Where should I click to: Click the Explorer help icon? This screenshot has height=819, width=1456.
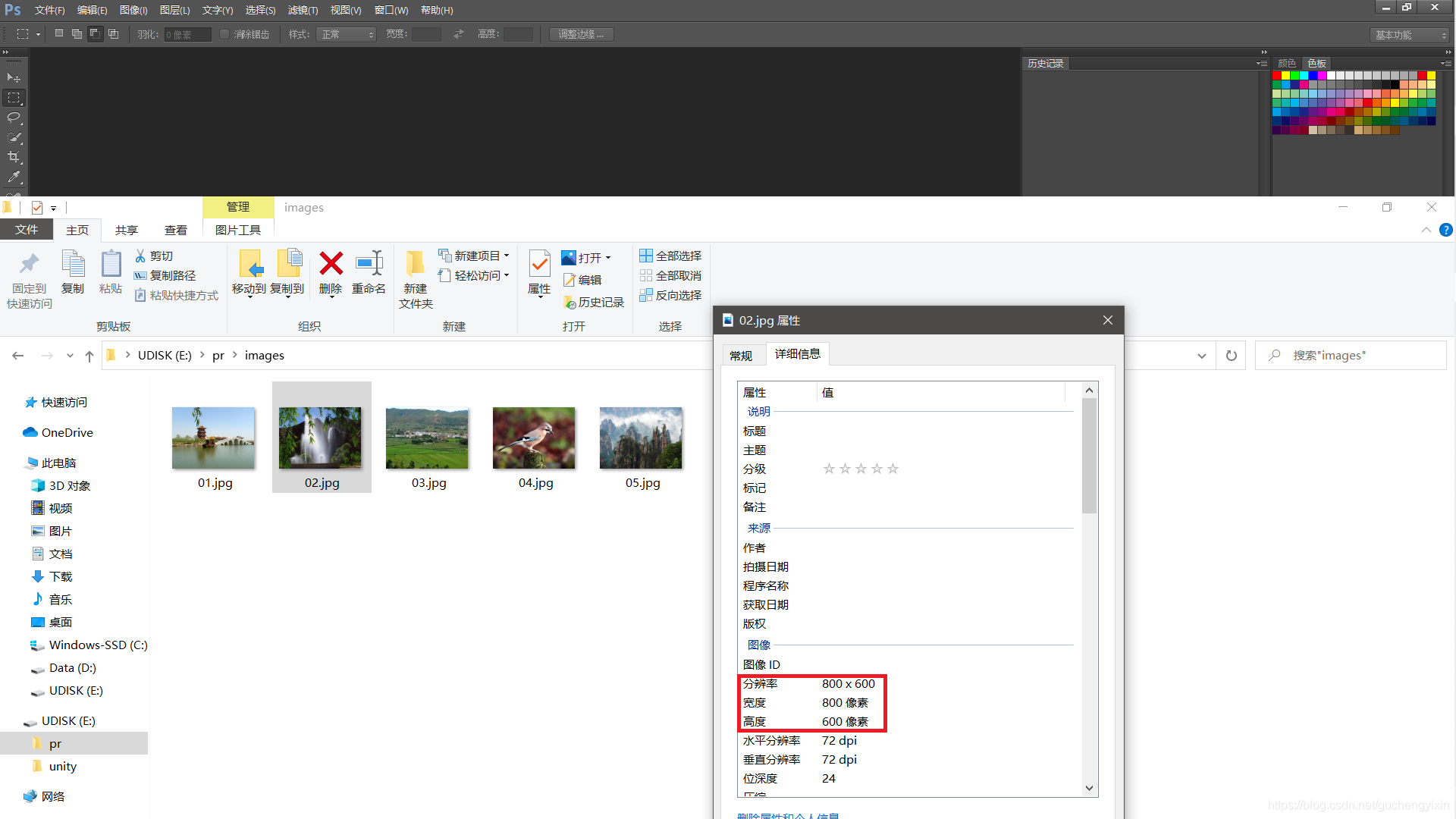[1446, 230]
